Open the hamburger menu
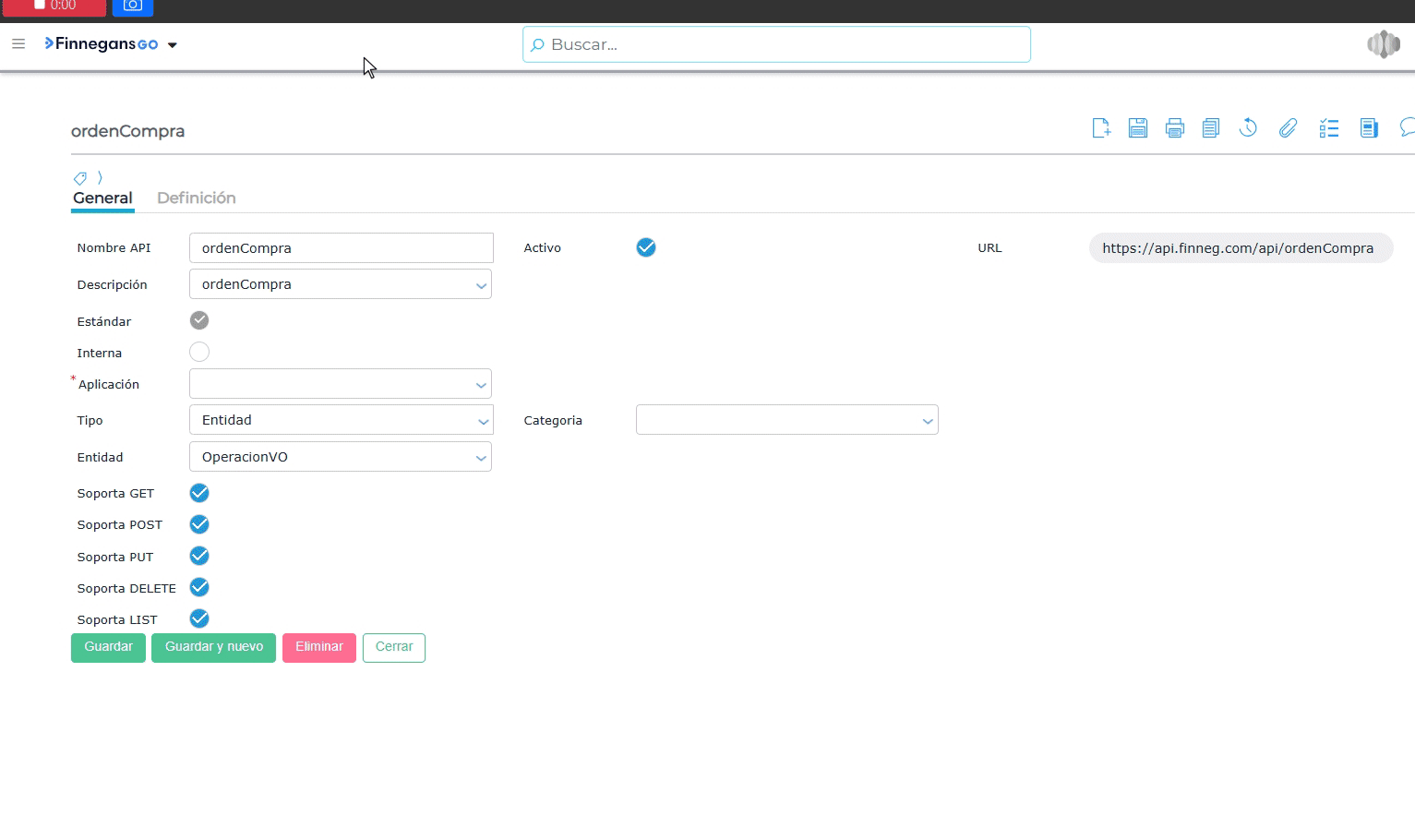 click(x=18, y=43)
